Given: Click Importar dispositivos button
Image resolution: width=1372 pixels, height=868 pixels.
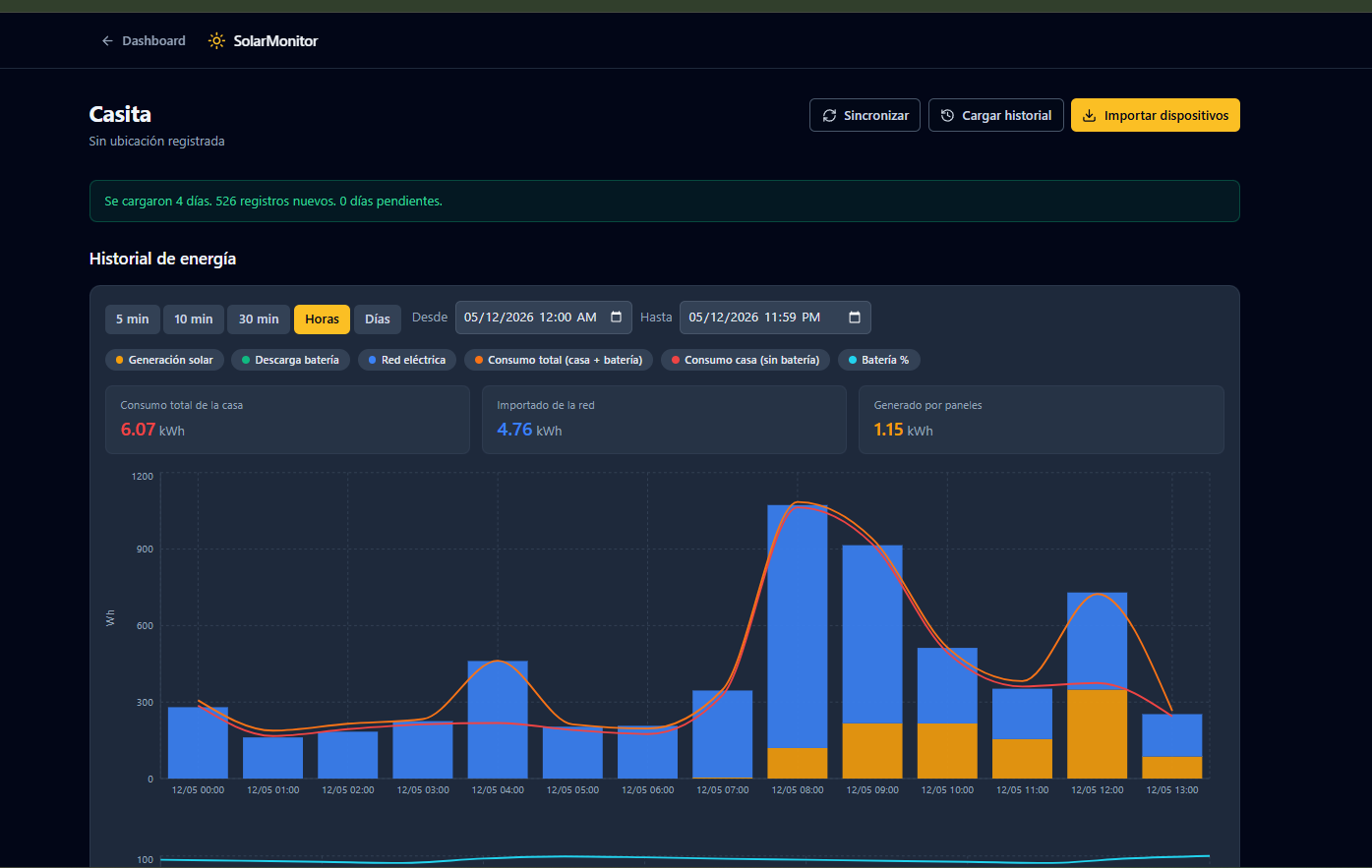Looking at the screenshot, I should click(1156, 115).
